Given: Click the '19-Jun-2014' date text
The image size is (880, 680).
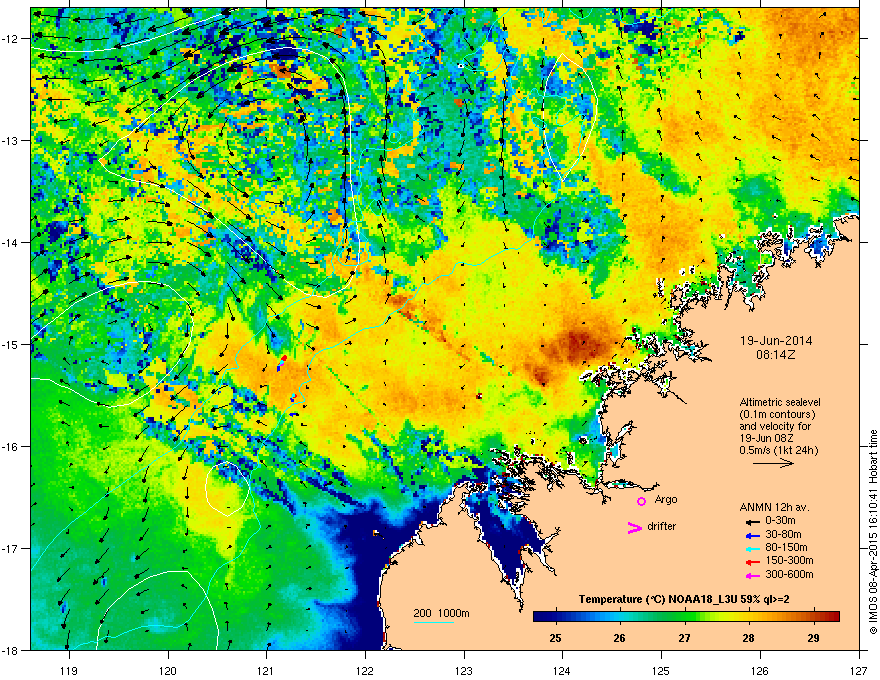Looking at the screenshot, I should pos(776,341).
